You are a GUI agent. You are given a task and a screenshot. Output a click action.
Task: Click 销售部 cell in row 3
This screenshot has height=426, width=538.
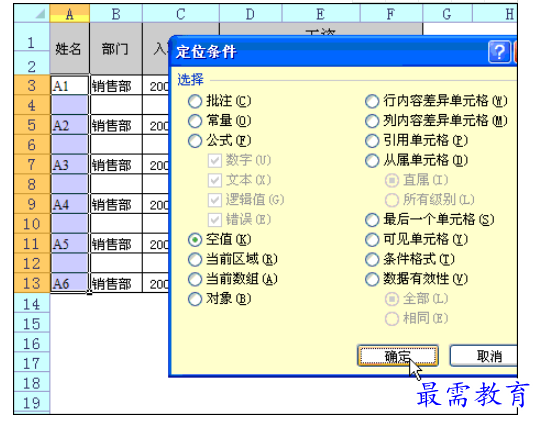click(x=116, y=85)
